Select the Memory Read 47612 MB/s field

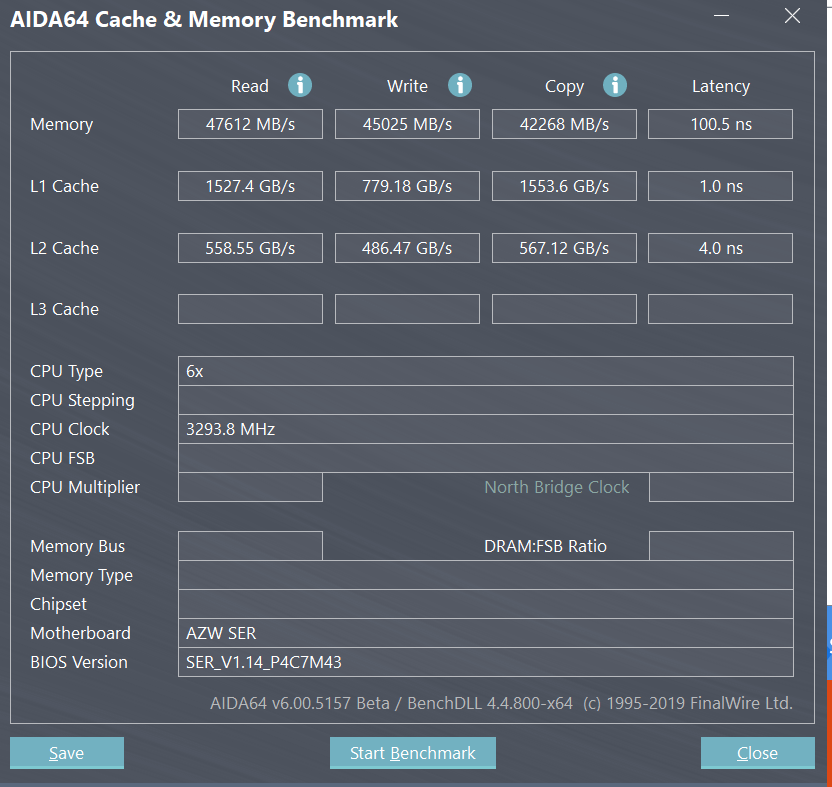click(250, 124)
